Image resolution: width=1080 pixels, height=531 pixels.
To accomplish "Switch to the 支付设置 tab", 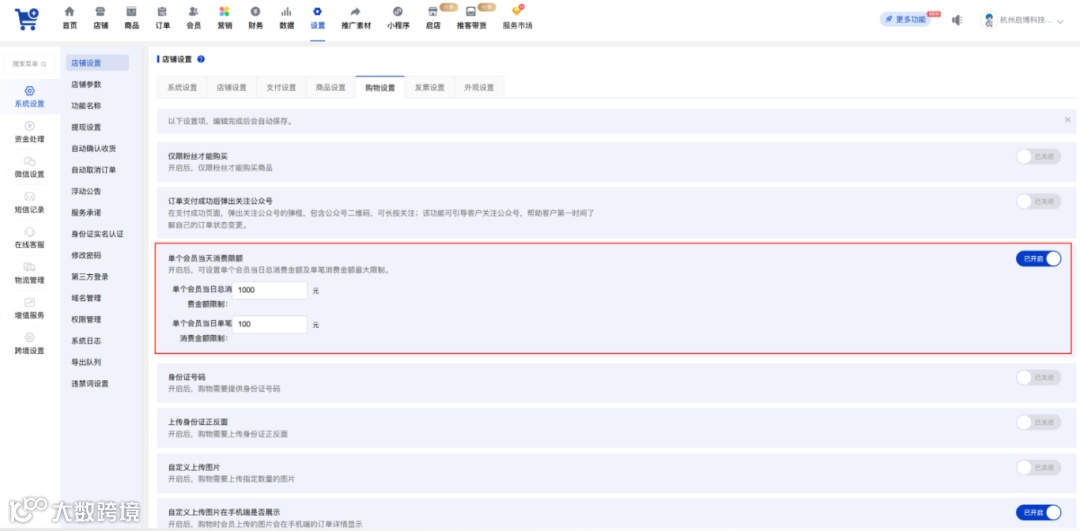I will pos(281,87).
